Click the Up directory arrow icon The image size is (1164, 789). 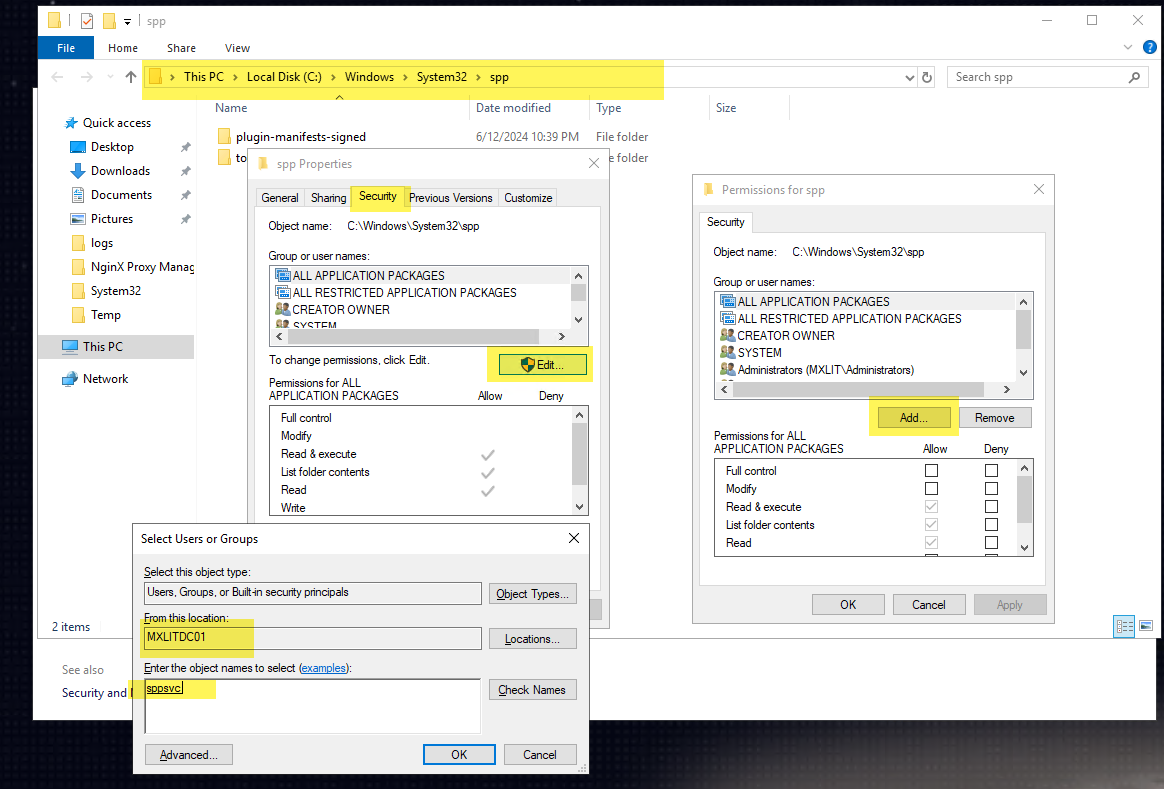pyautogui.click(x=130, y=77)
